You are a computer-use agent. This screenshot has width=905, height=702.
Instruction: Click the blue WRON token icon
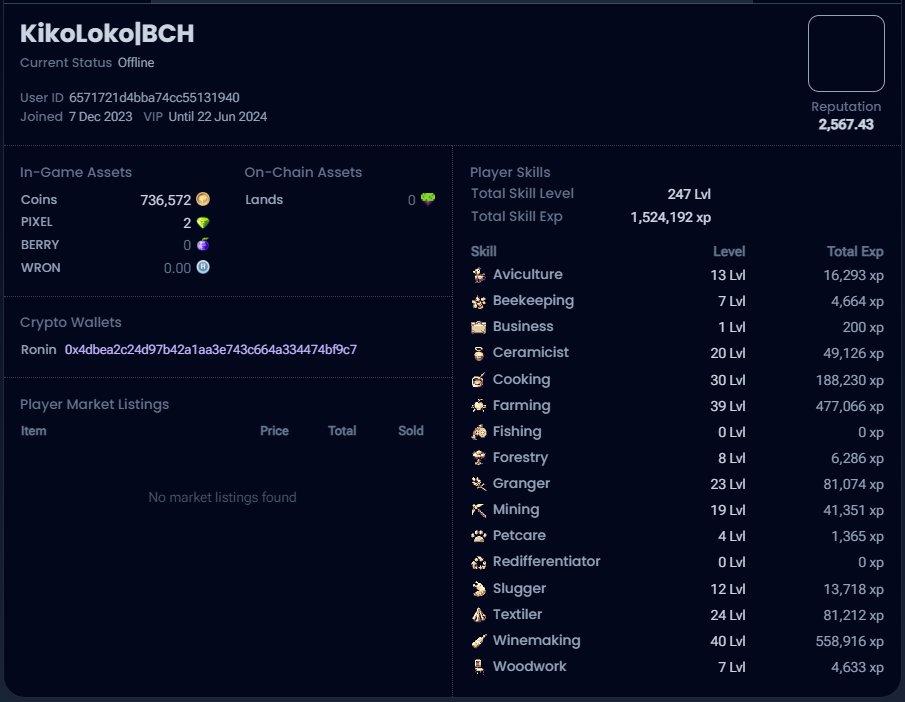coord(203,267)
